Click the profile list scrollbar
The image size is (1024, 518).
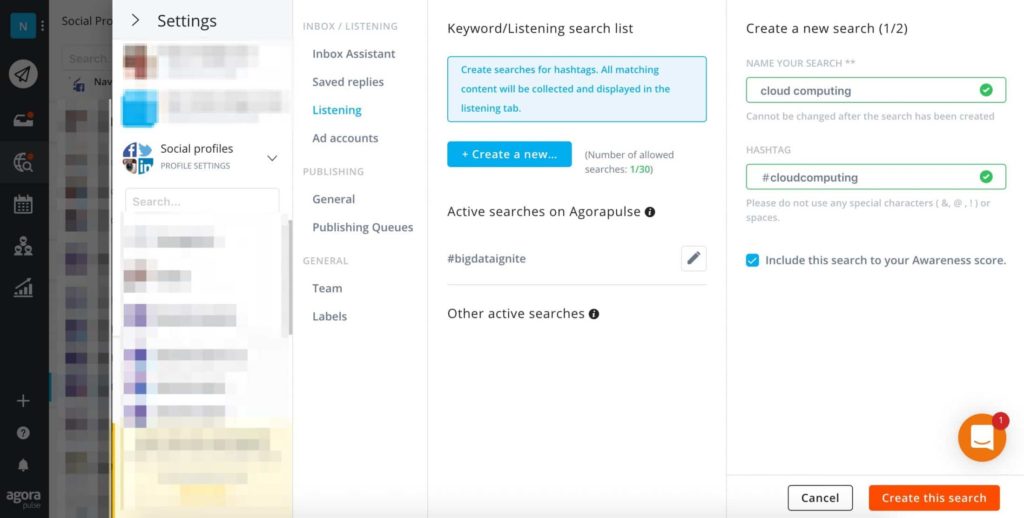(x=288, y=276)
